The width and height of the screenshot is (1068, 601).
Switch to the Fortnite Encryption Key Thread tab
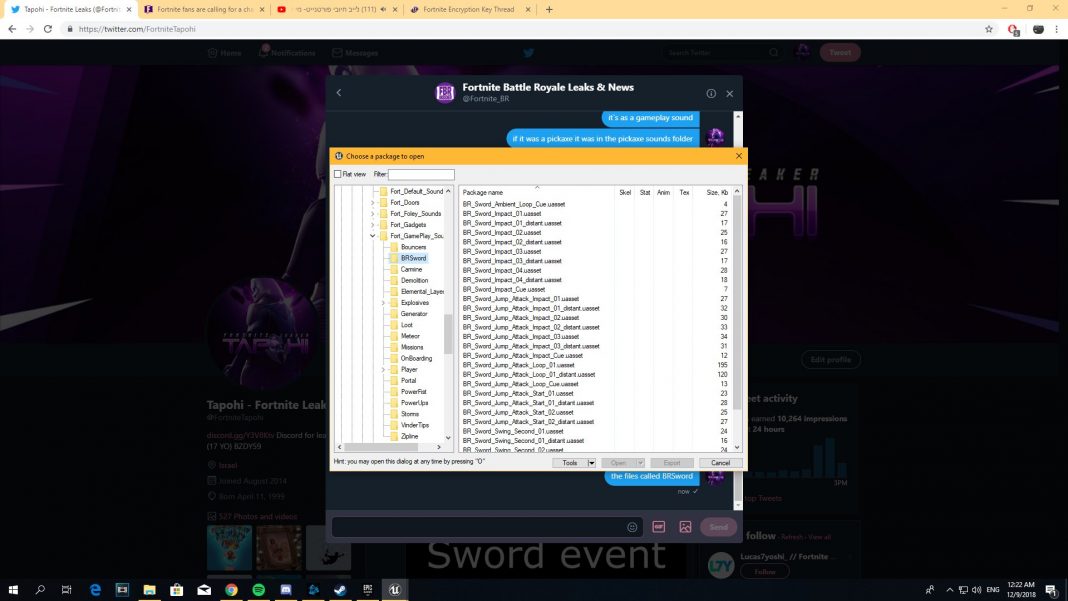[469, 10]
